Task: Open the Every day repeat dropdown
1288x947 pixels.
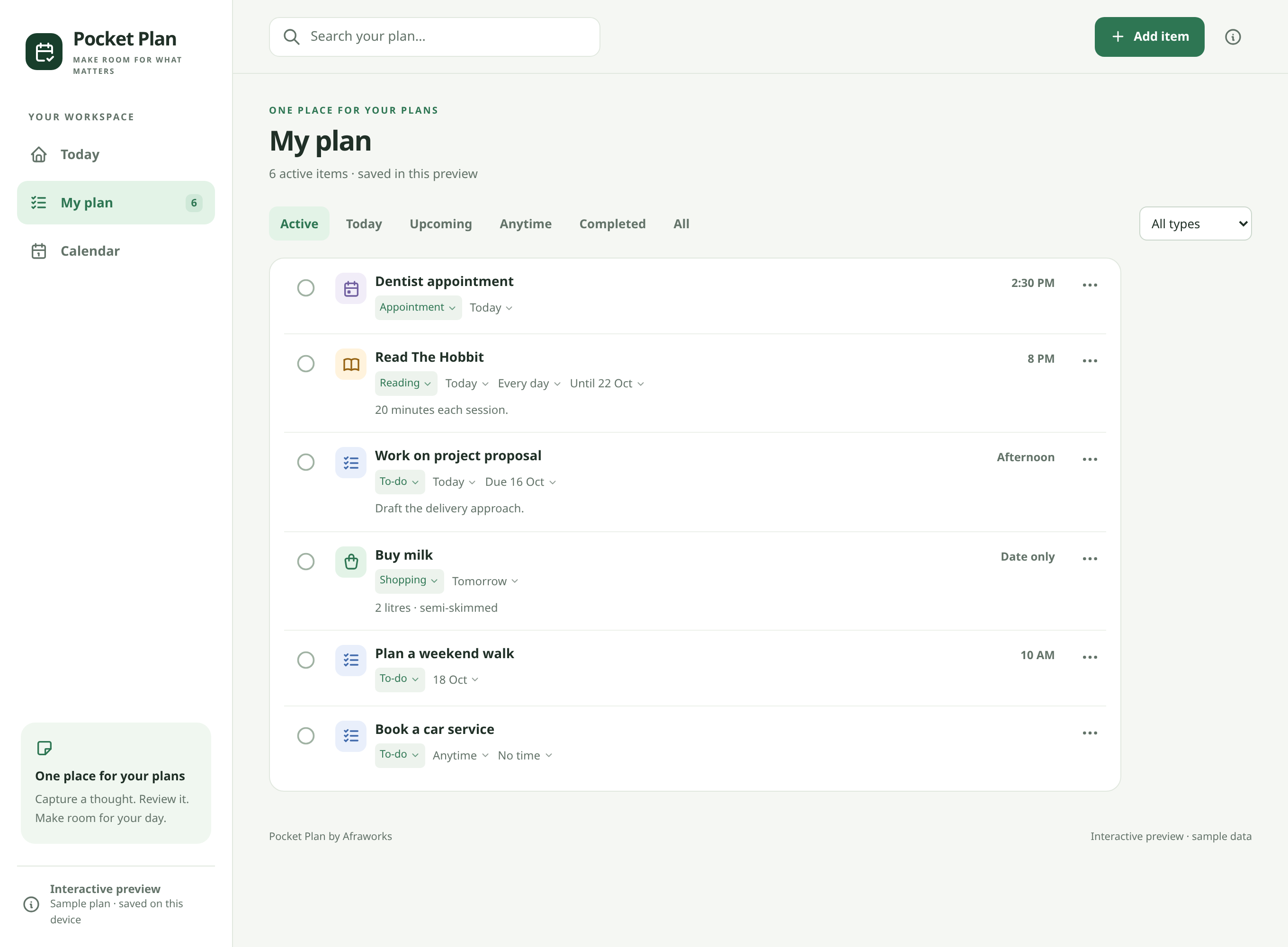Action: [529, 384]
